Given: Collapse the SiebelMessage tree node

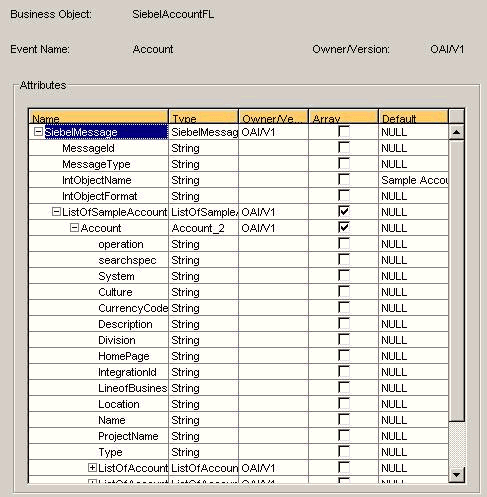Looking at the screenshot, I should pyautogui.click(x=39, y=132).
